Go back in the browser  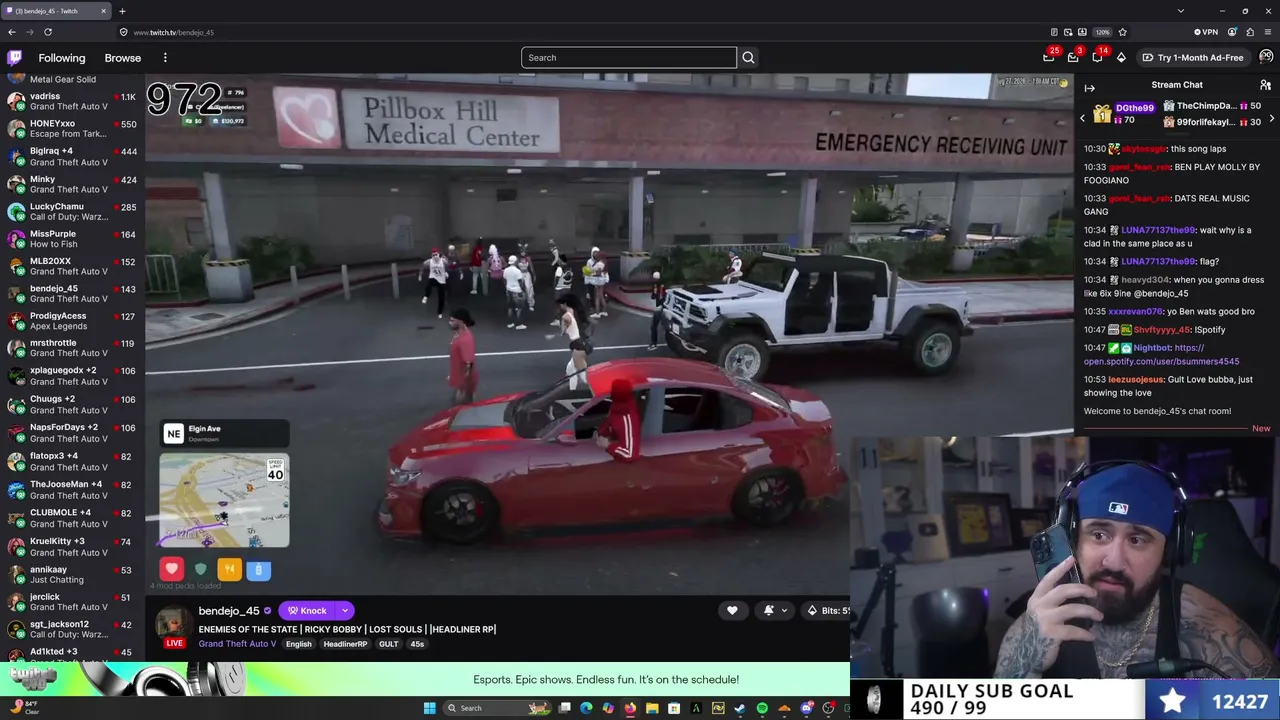click(12, 32)
